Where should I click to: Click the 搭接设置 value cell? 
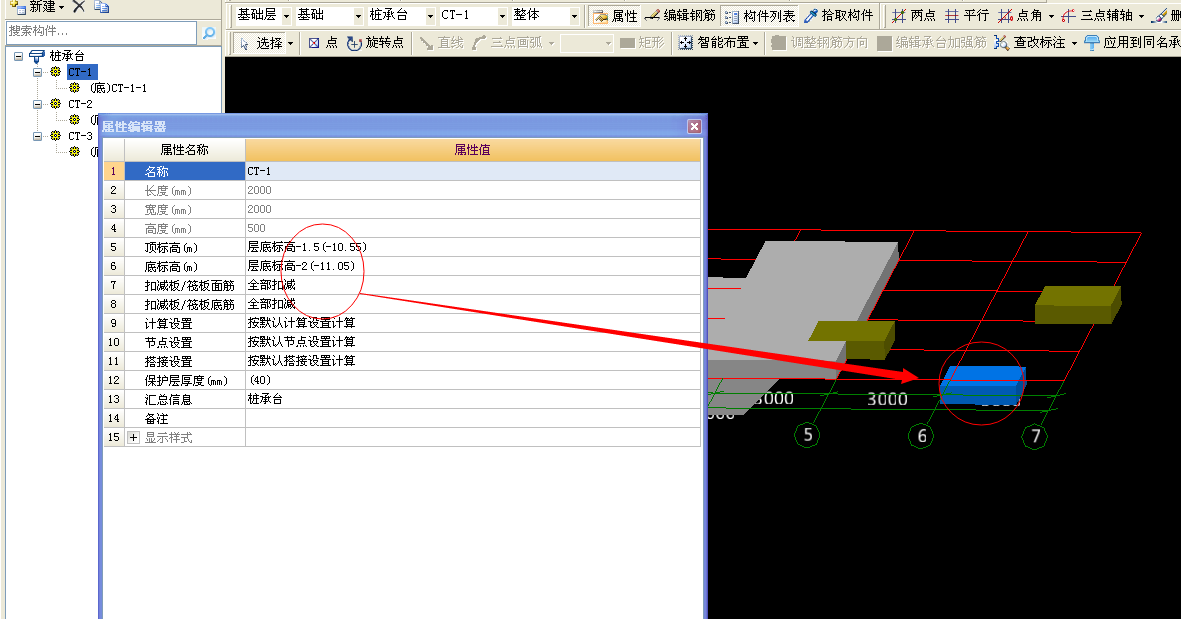click(473, 361)
